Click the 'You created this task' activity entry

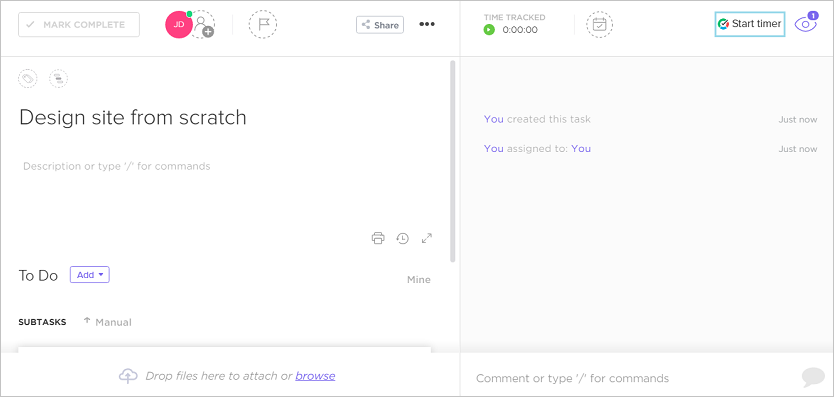[x=537, y=119]
